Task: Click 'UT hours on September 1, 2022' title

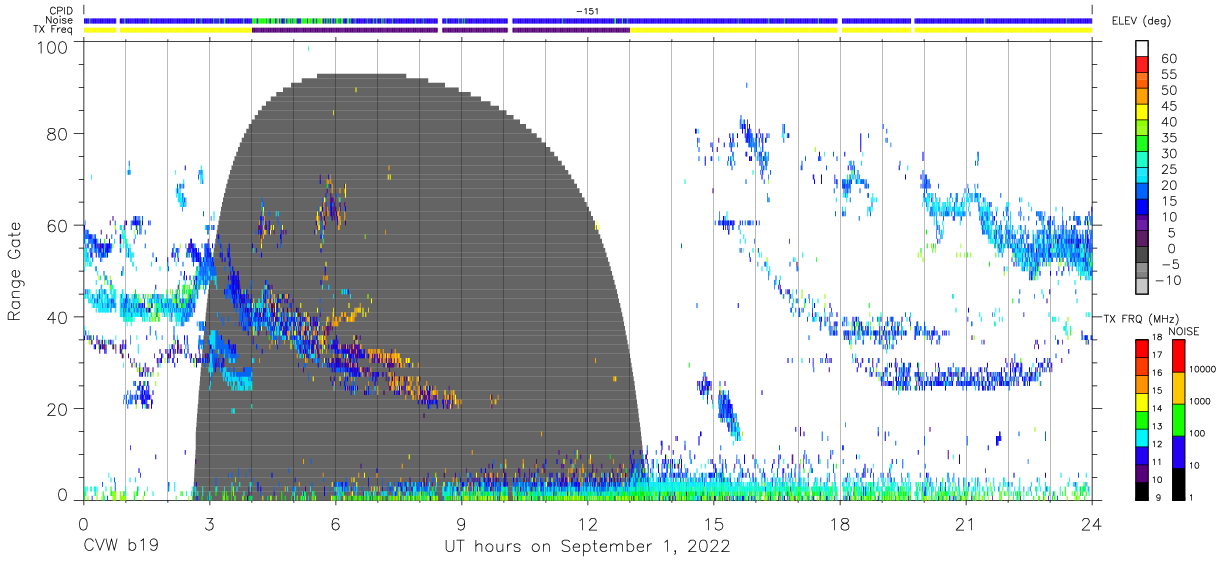Action: [588, 548]
